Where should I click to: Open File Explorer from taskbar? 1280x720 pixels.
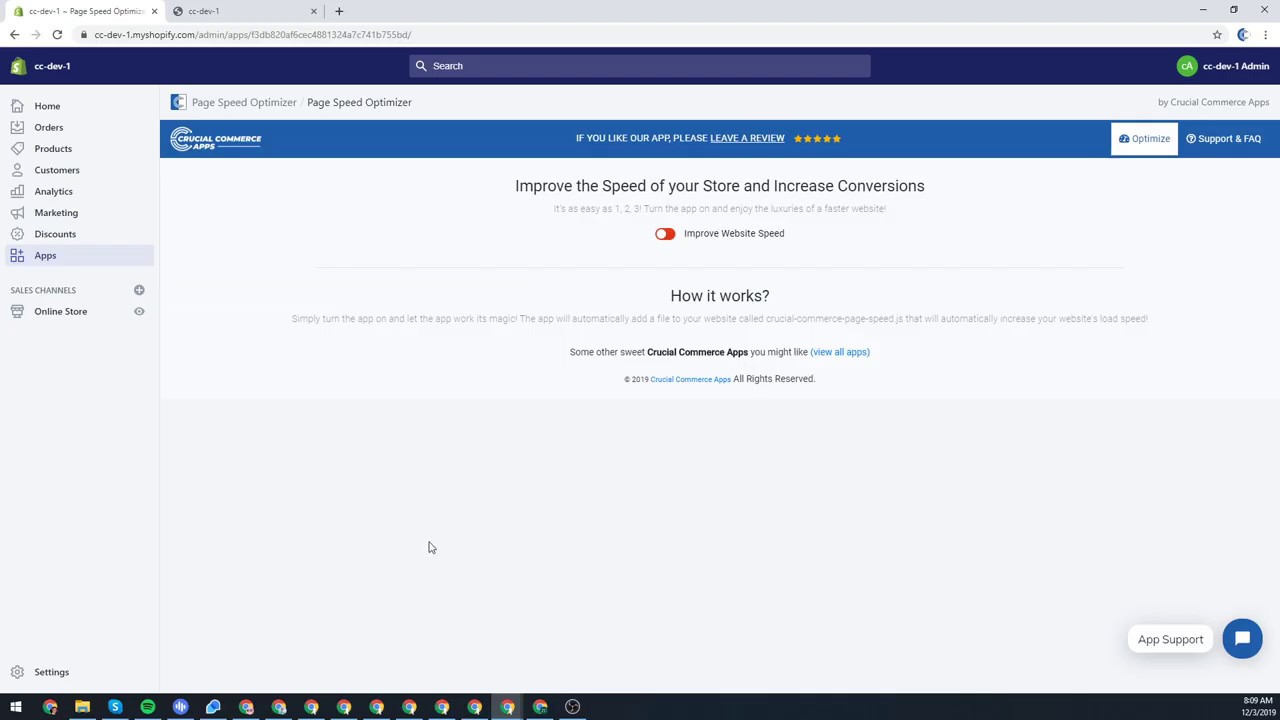pos(82,707)
